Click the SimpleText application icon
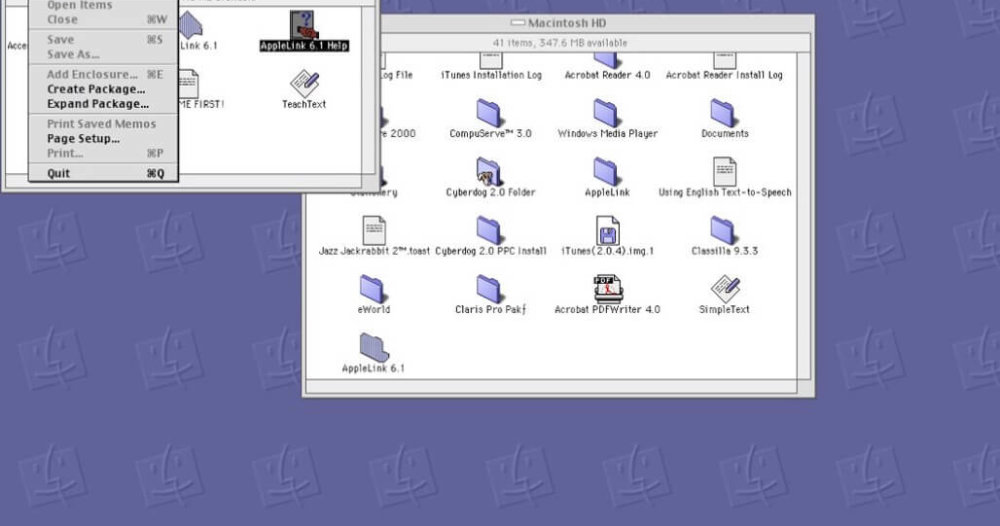This screenshot has height=526, width=1000. [724, 289]
